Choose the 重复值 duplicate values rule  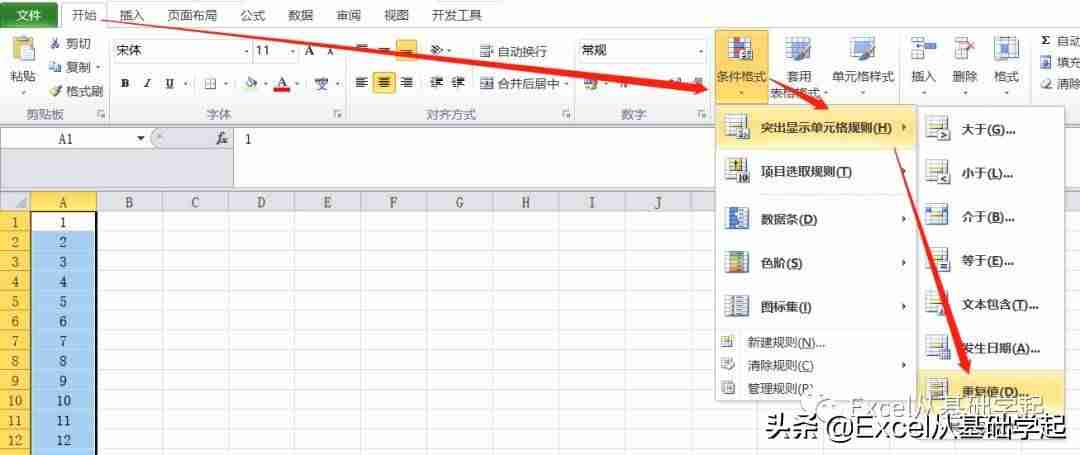[x=991, y=390]
